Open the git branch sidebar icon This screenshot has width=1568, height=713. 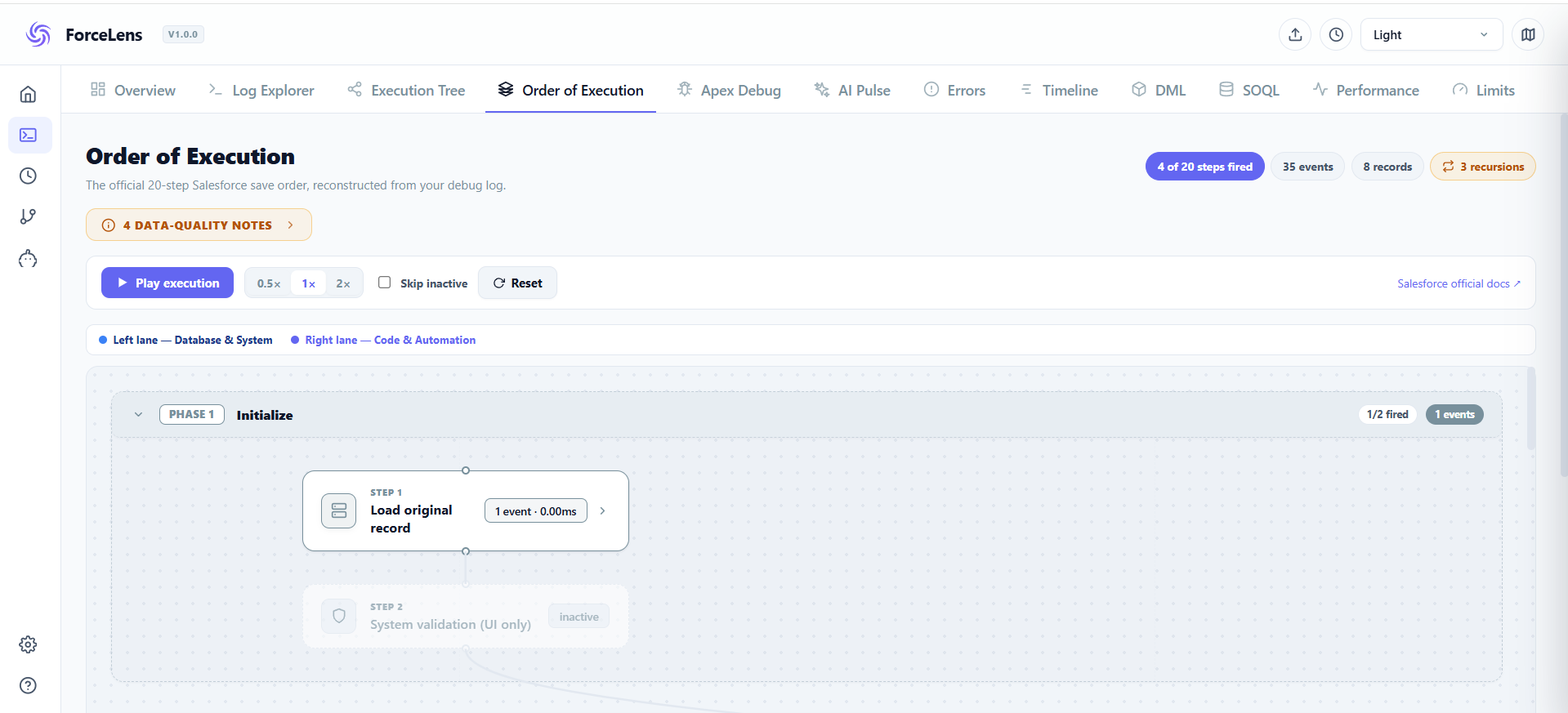[29, 216]
